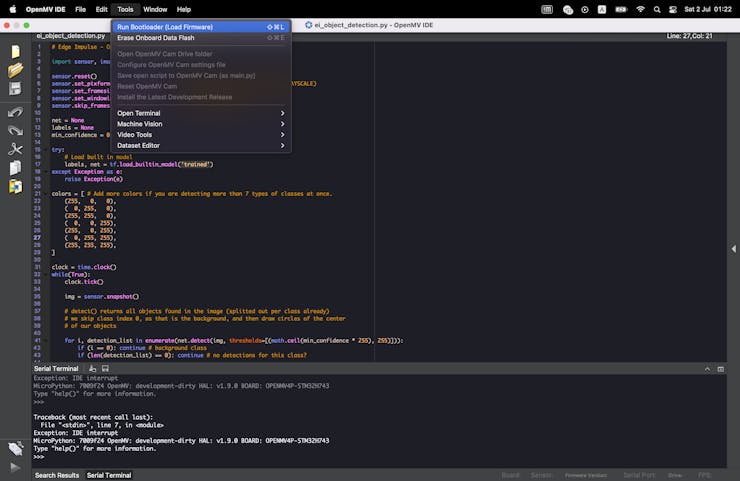This screenshot has height=481, width=740.
Task: Switch to the Search Results tab
Action: [57, 475]
